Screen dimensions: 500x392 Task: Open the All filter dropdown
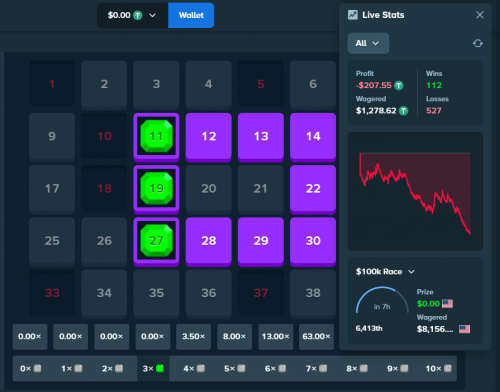pyautogui.click(x=368, y=43)
